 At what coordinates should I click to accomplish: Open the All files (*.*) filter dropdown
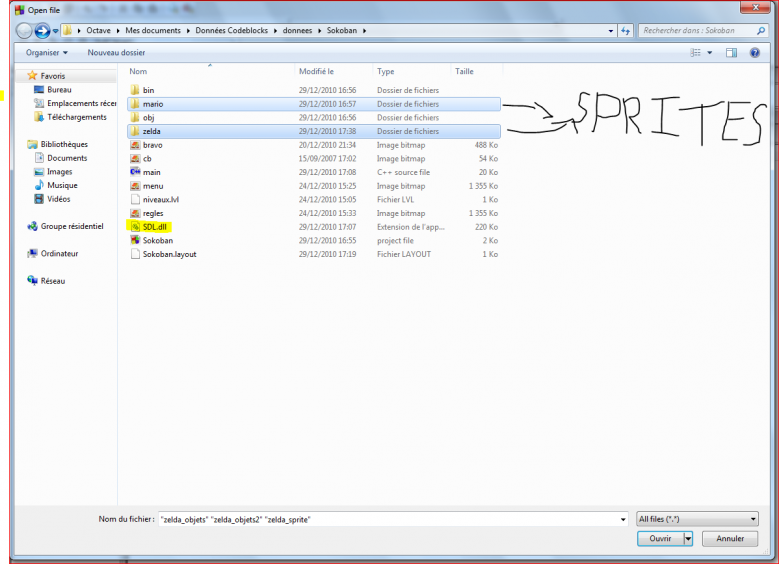697,519
